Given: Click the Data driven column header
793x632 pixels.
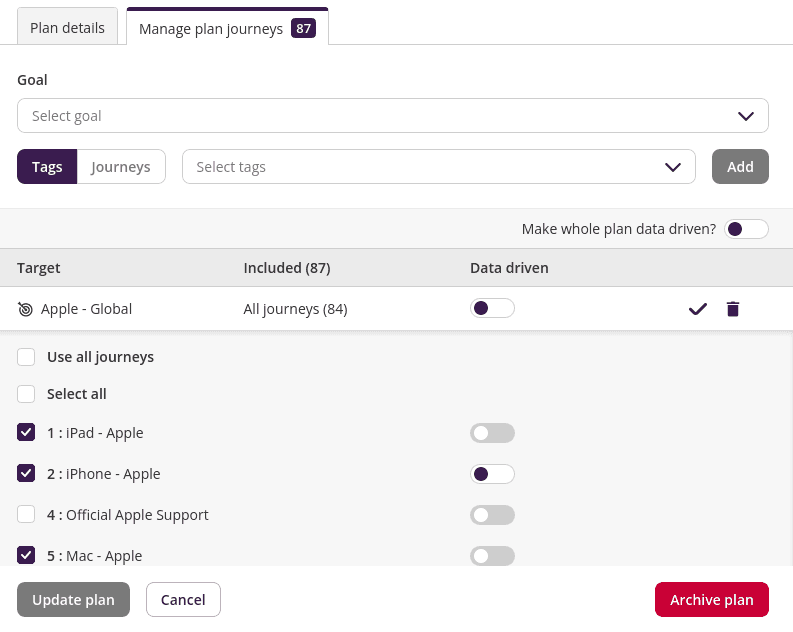Looking at the screenshot, I should click(x=509, y=268).
